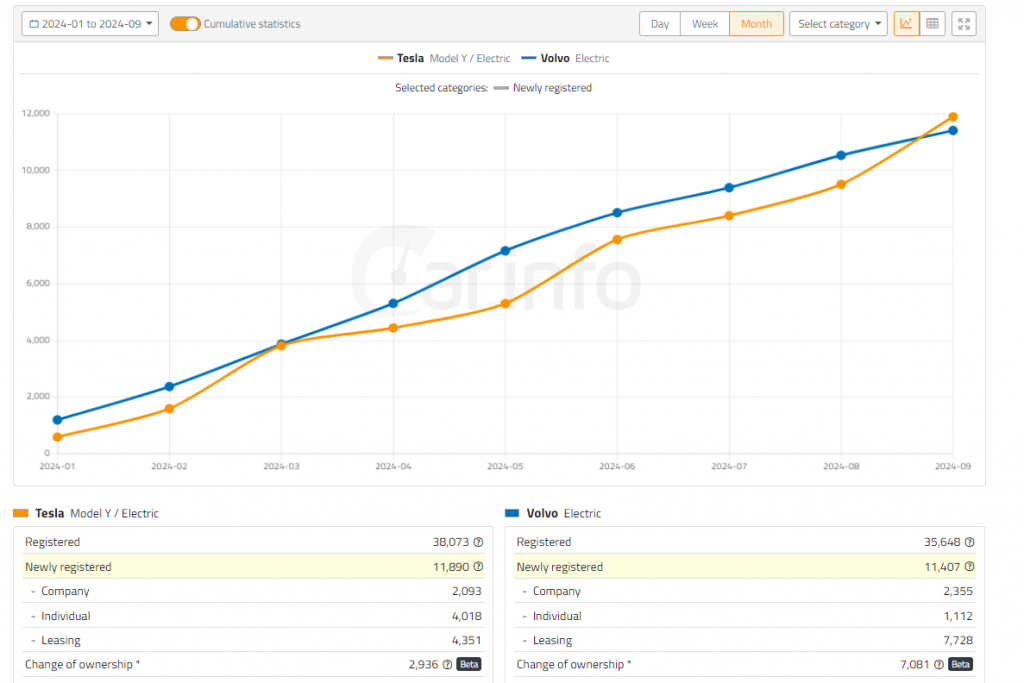Click help icon next to Tesla 2,936
This screenshot has width=1024, height=683.
(447, 664)
